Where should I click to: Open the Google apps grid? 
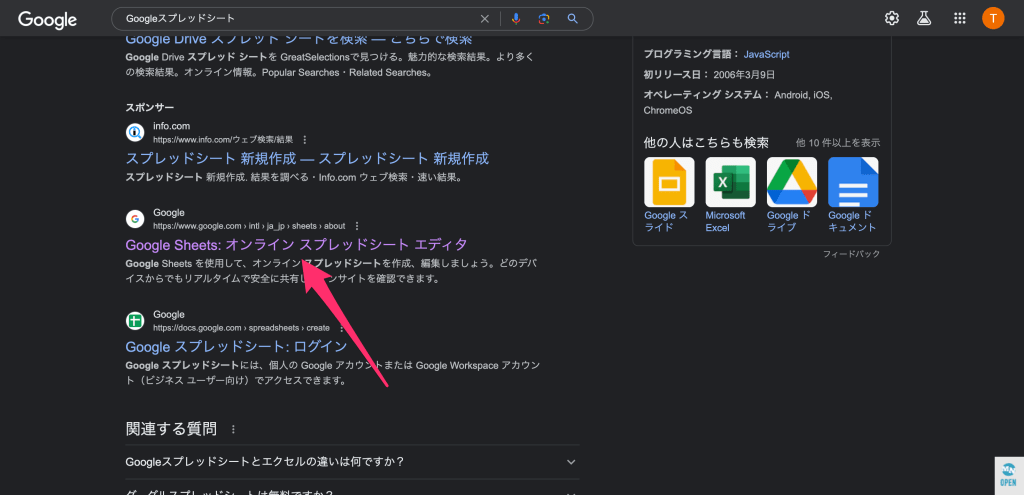tap(960, 18)
